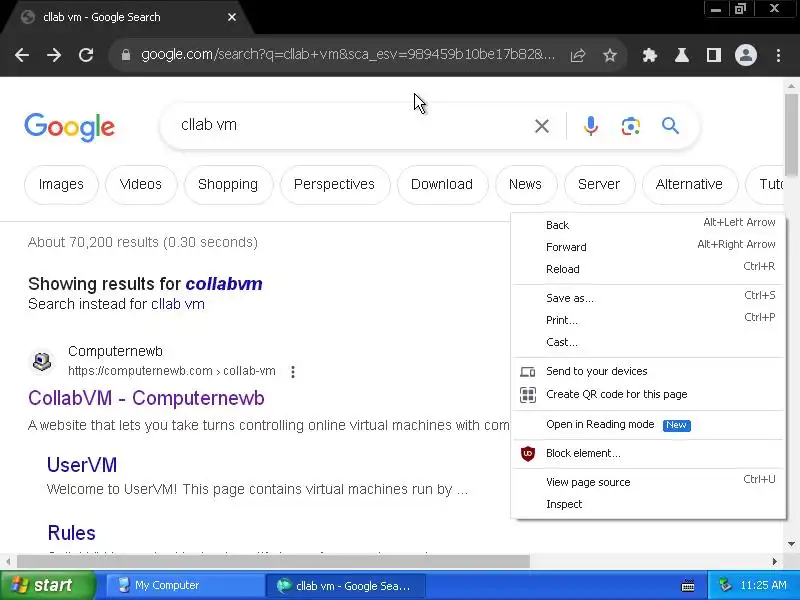Screen dimensions: 800x600
Task: Choose Print... in the context menu
Action: [x=648, y=320]
